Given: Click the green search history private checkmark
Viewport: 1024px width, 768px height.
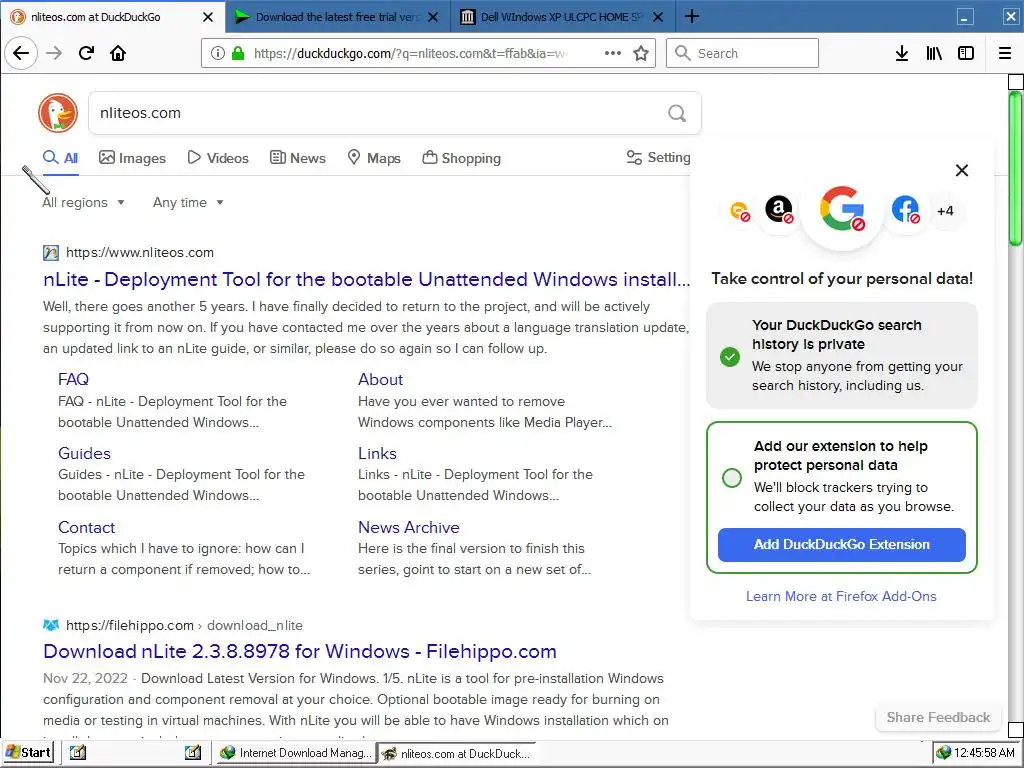Looking at the screenshot, I should tap(730, 357).
